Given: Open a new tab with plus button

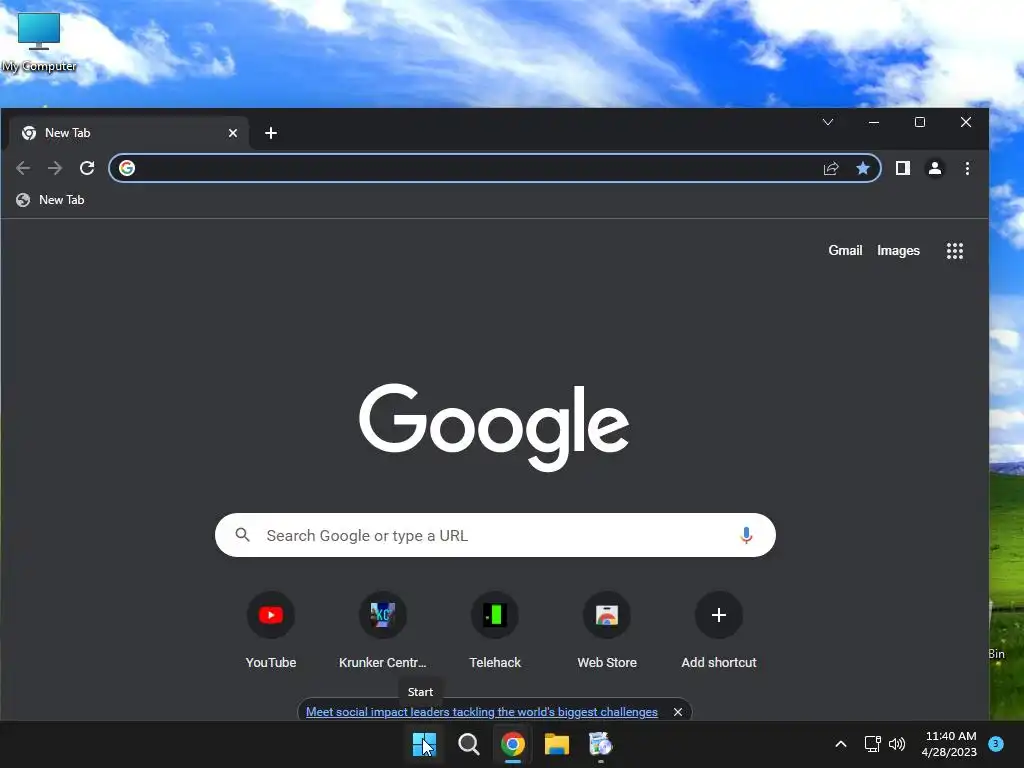Looking at the screenshot, I should pyautogui.click(x=271, y=133).
